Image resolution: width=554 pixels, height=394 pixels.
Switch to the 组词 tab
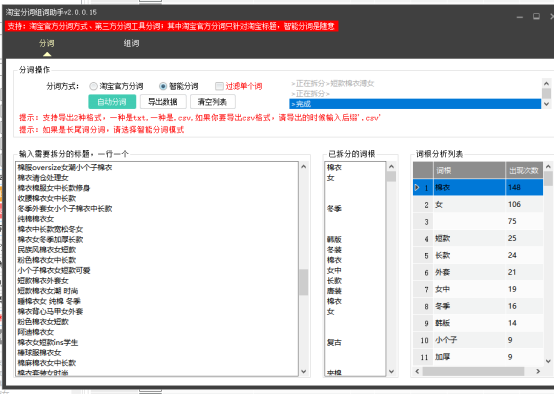[x=131, y=43]
